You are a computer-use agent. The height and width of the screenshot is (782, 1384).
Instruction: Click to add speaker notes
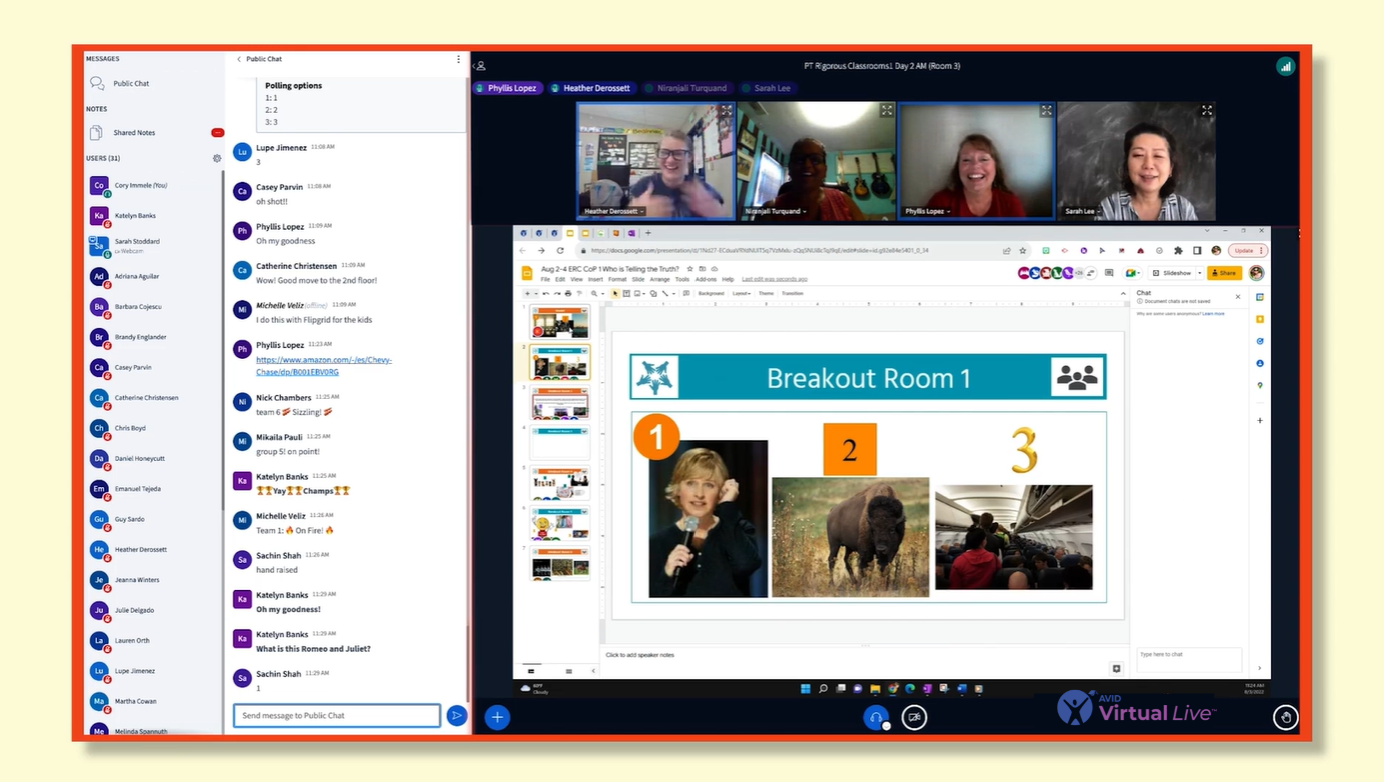(640, 655)
